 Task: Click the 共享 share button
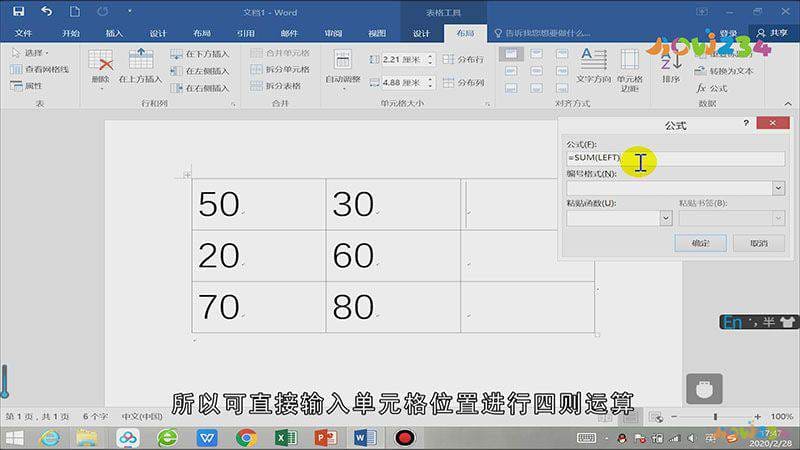pyautogui.click(x=772, y=33)
